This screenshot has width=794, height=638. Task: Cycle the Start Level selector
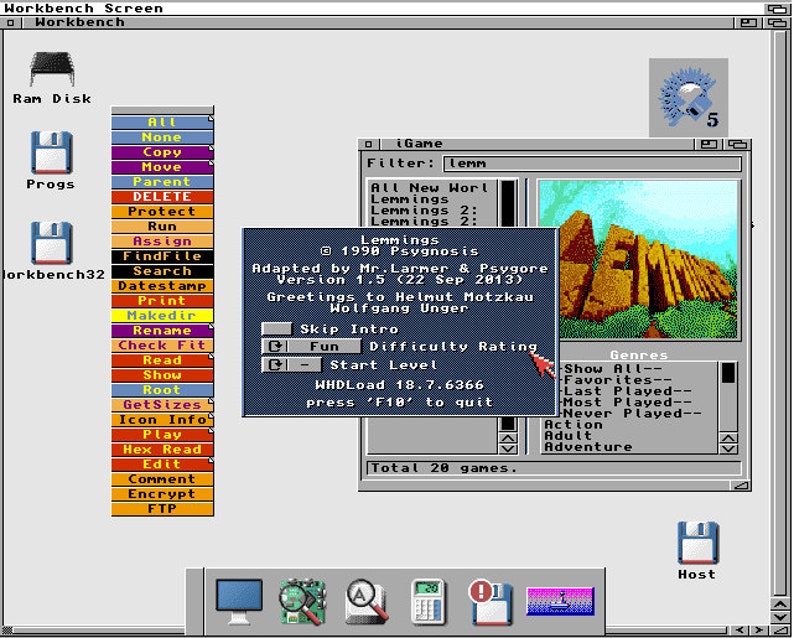click(291, 365)
